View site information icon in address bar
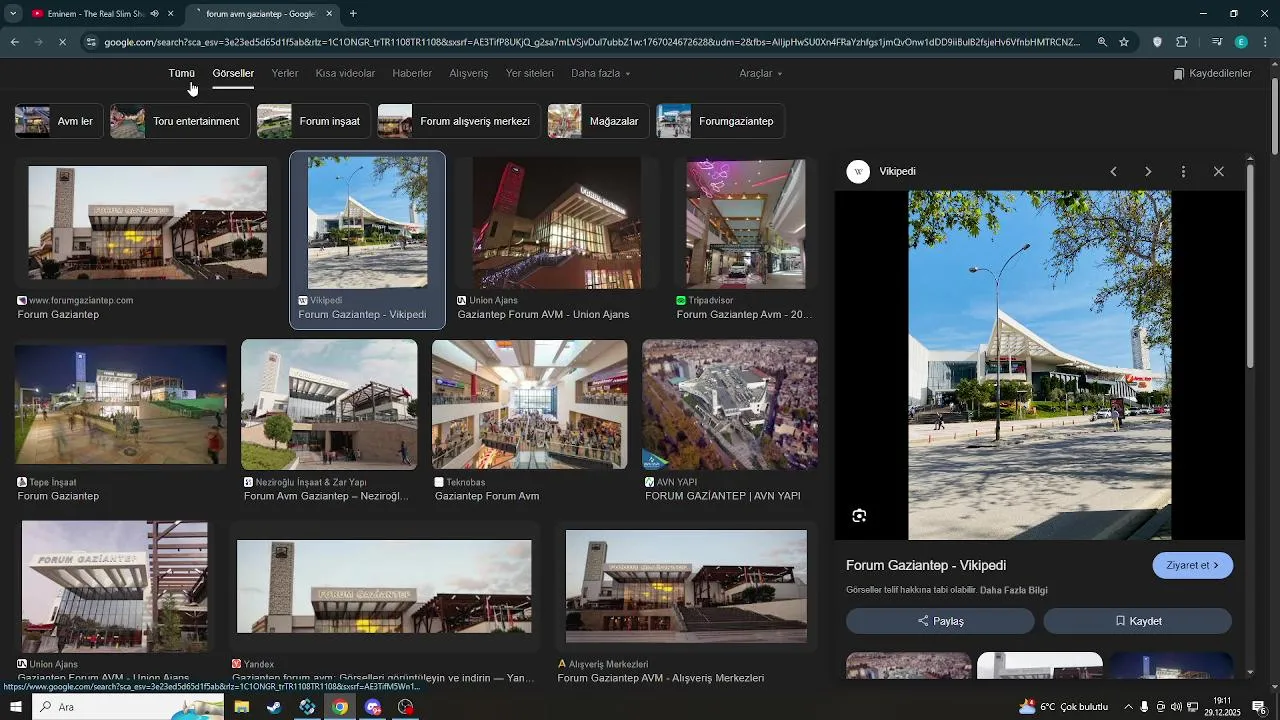 [x=91, y=42]
